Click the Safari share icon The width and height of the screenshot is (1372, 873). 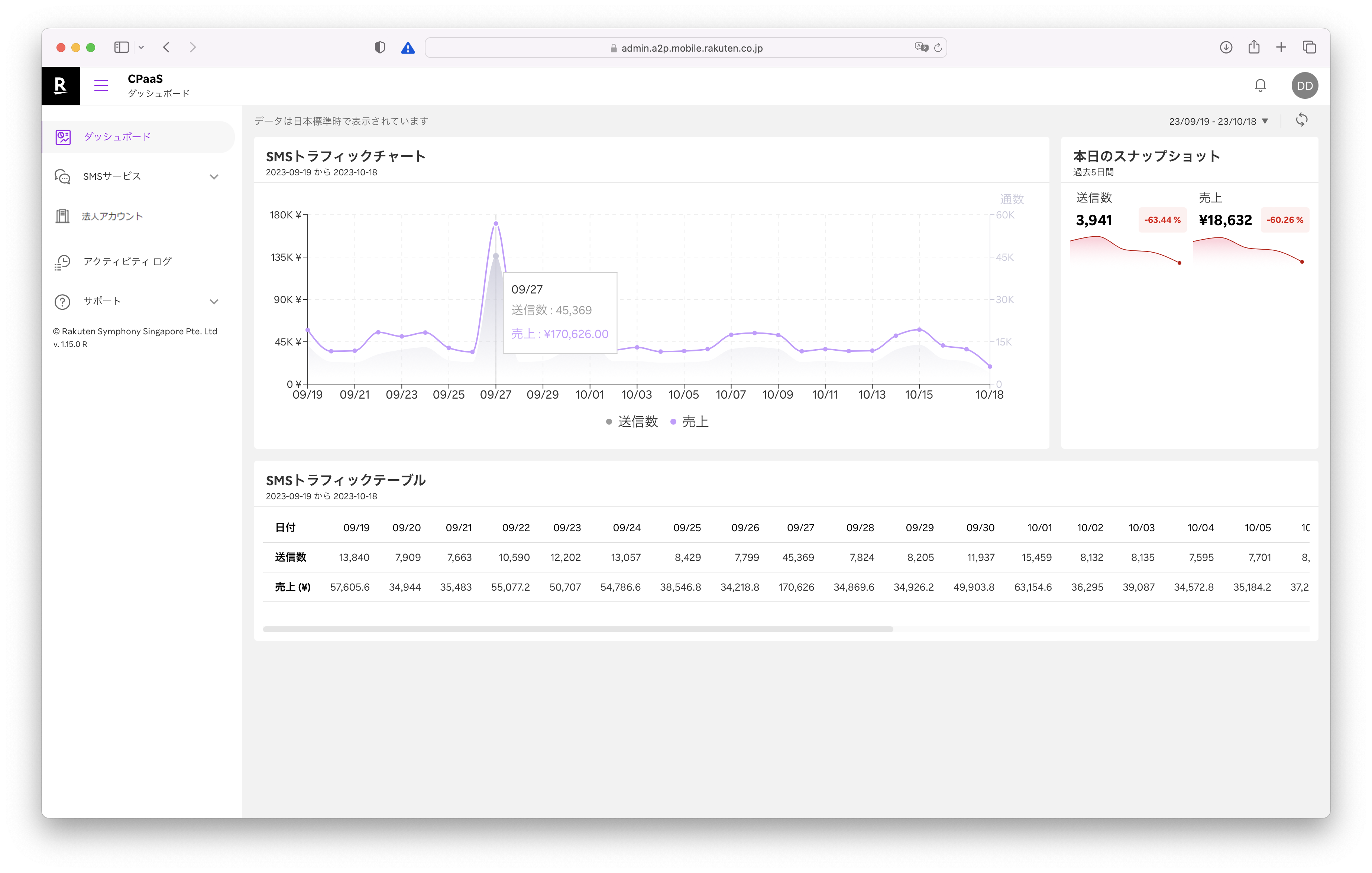1253,47
